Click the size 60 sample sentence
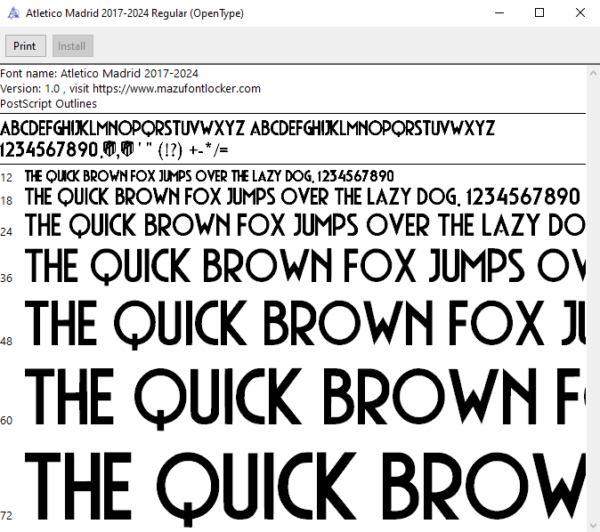 [305, 398]
